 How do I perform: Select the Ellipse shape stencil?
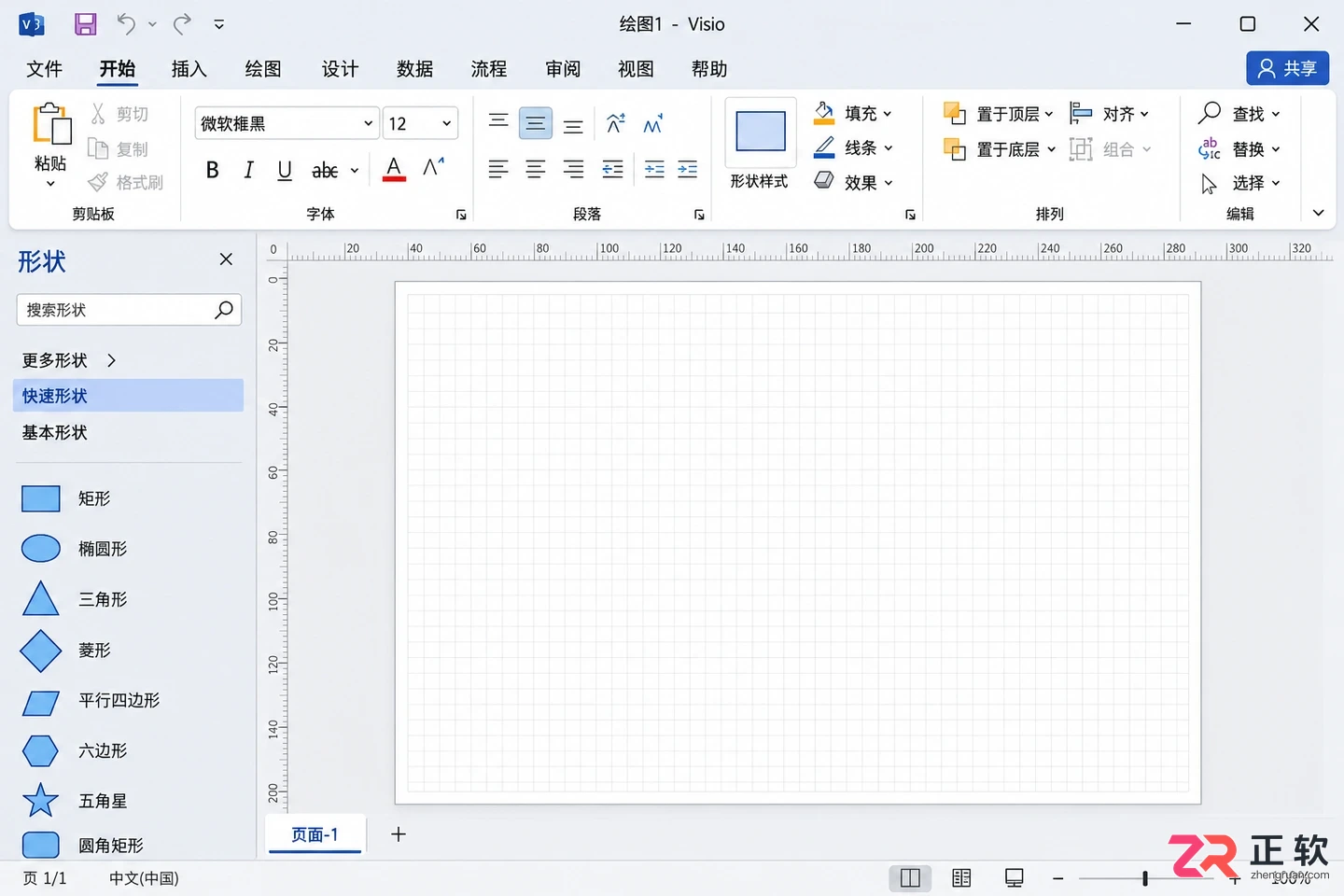41,549
